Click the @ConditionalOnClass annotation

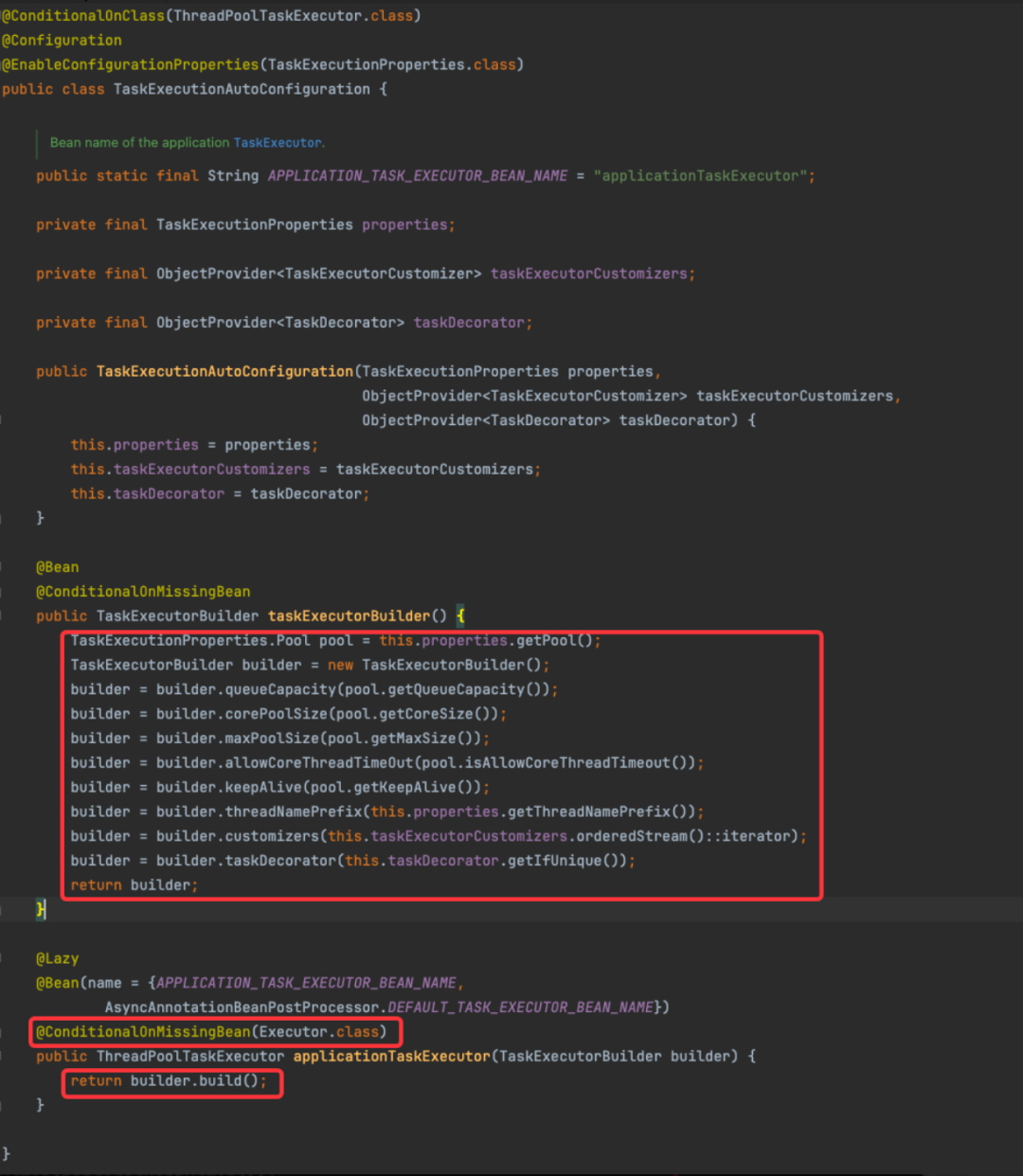pyautogui.click(x=83, y=16)
